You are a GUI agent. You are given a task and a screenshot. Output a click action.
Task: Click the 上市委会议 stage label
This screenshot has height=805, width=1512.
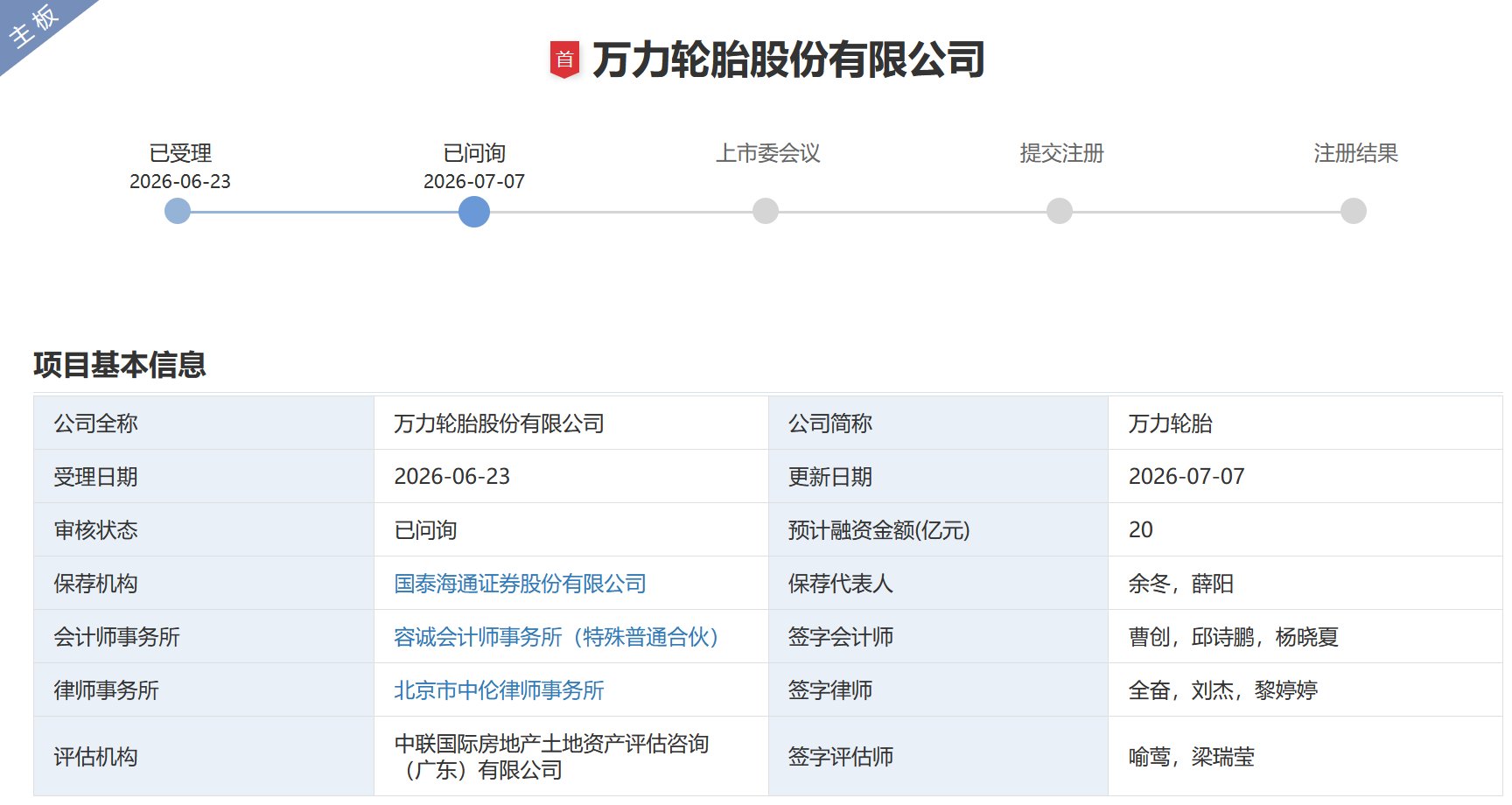pyautogui.click(x=768, y=153)
